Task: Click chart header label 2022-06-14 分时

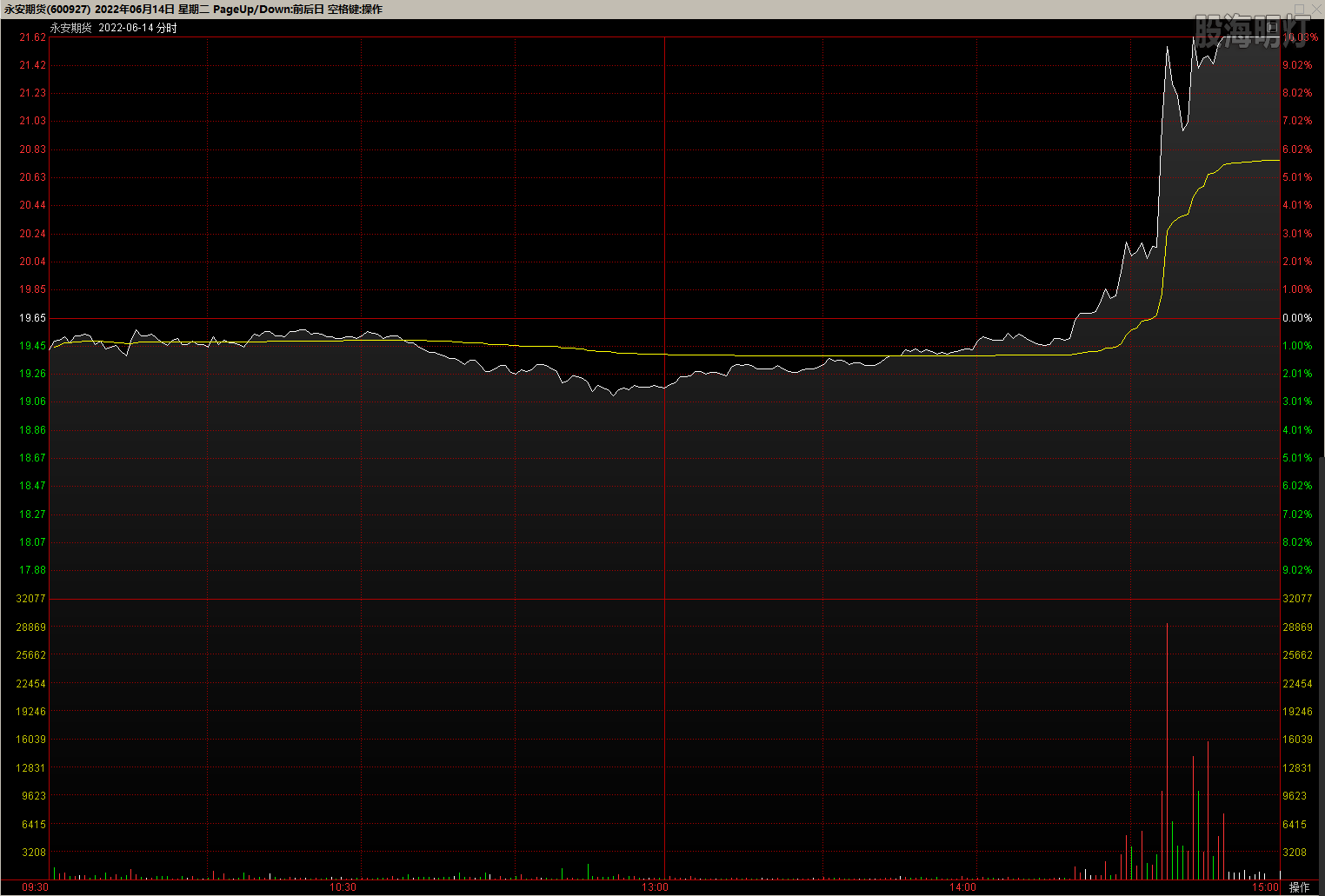Action: (137, 28)
